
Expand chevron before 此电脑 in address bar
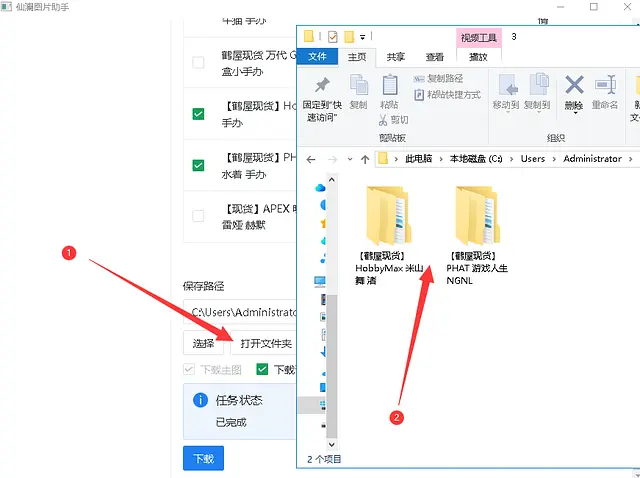[396, 159]
